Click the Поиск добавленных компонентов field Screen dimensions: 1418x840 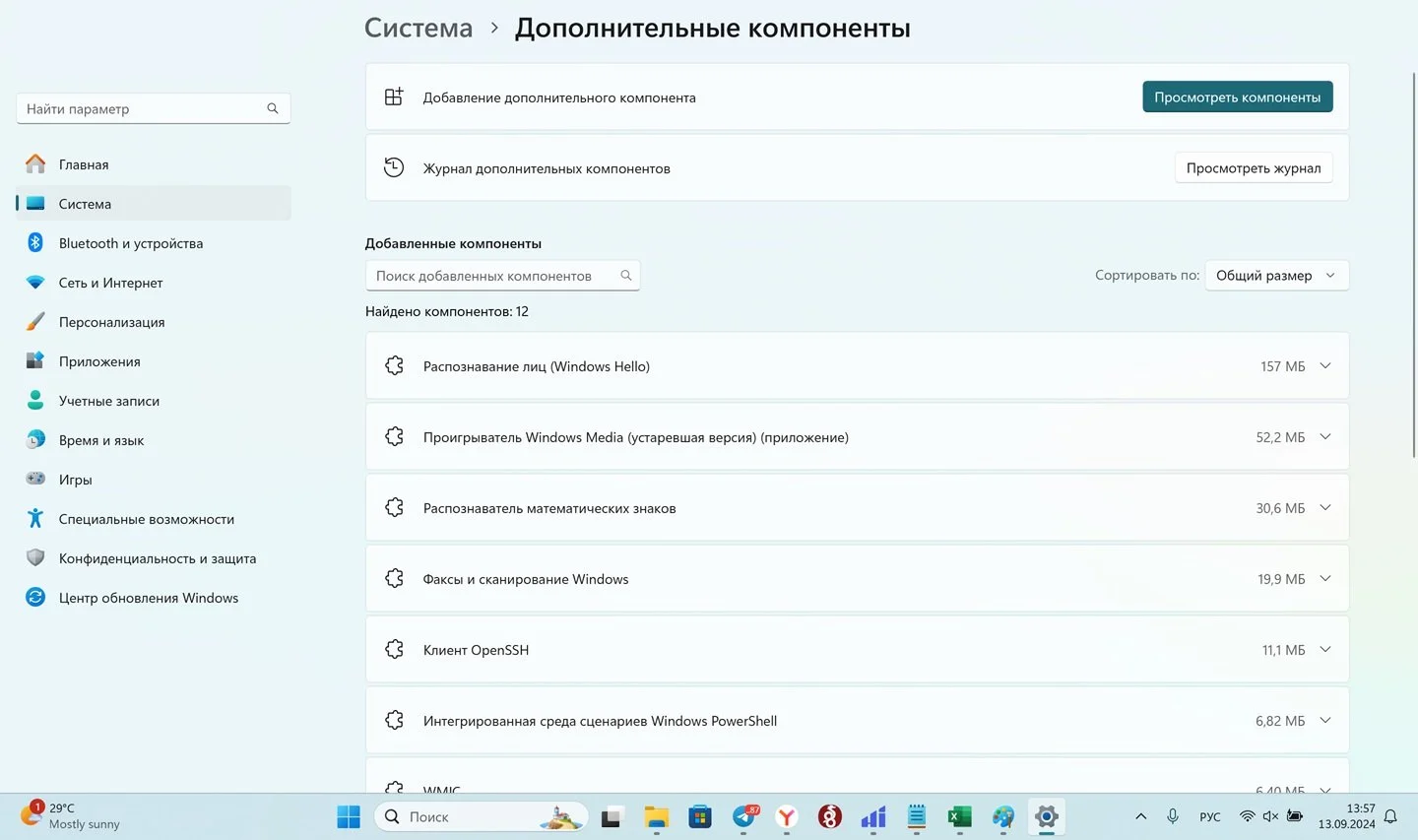tap(502, 276)
